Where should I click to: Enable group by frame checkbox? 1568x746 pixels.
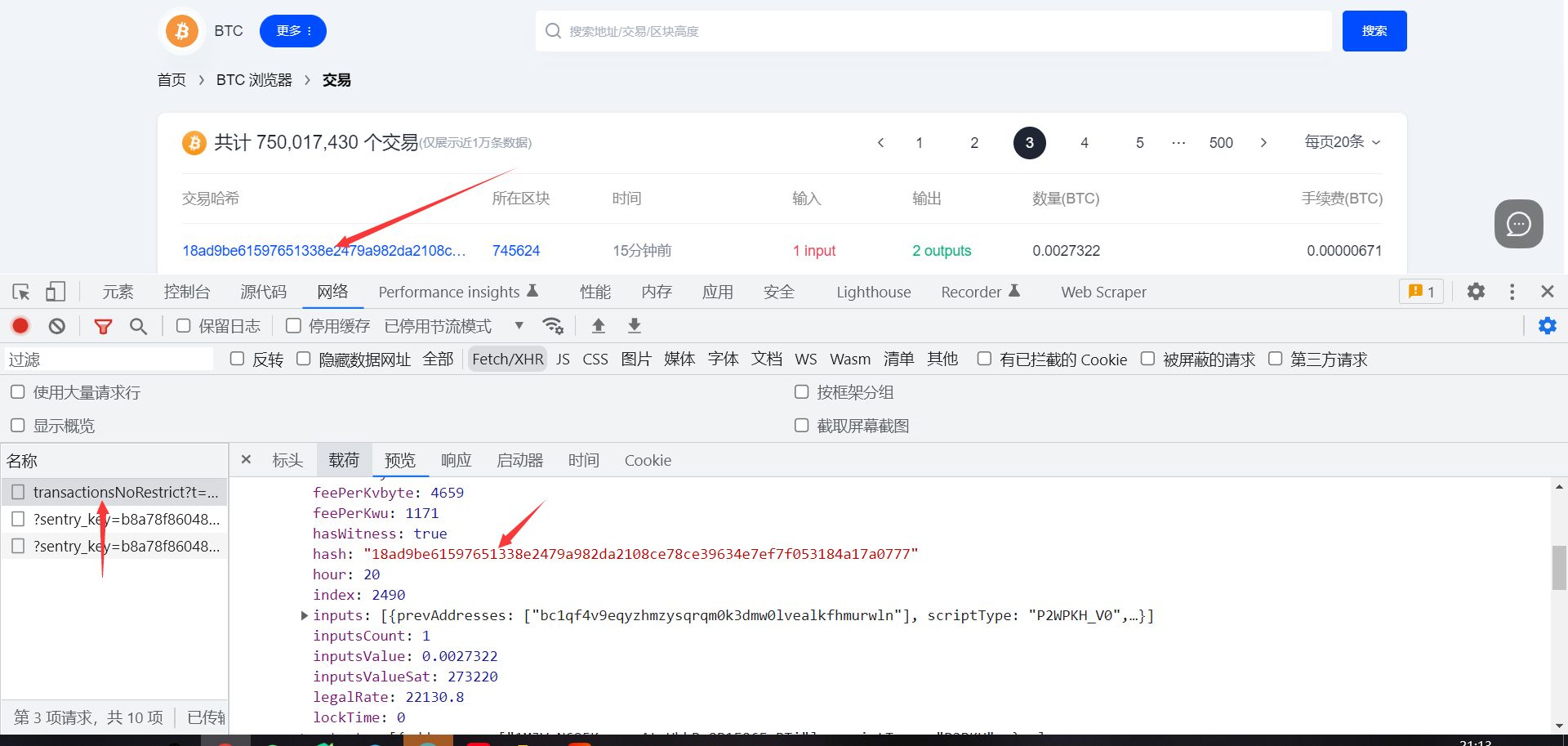[801, 392]
